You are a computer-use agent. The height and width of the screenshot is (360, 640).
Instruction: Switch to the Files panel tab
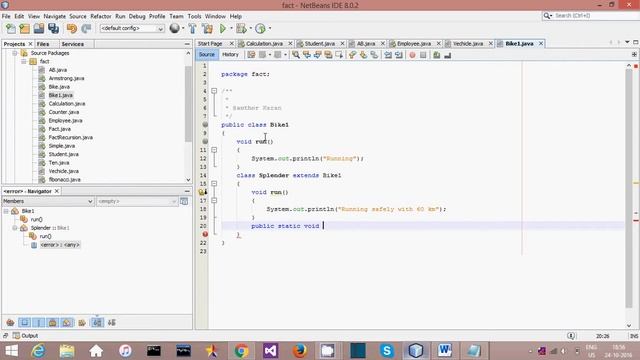coord(43,44)
